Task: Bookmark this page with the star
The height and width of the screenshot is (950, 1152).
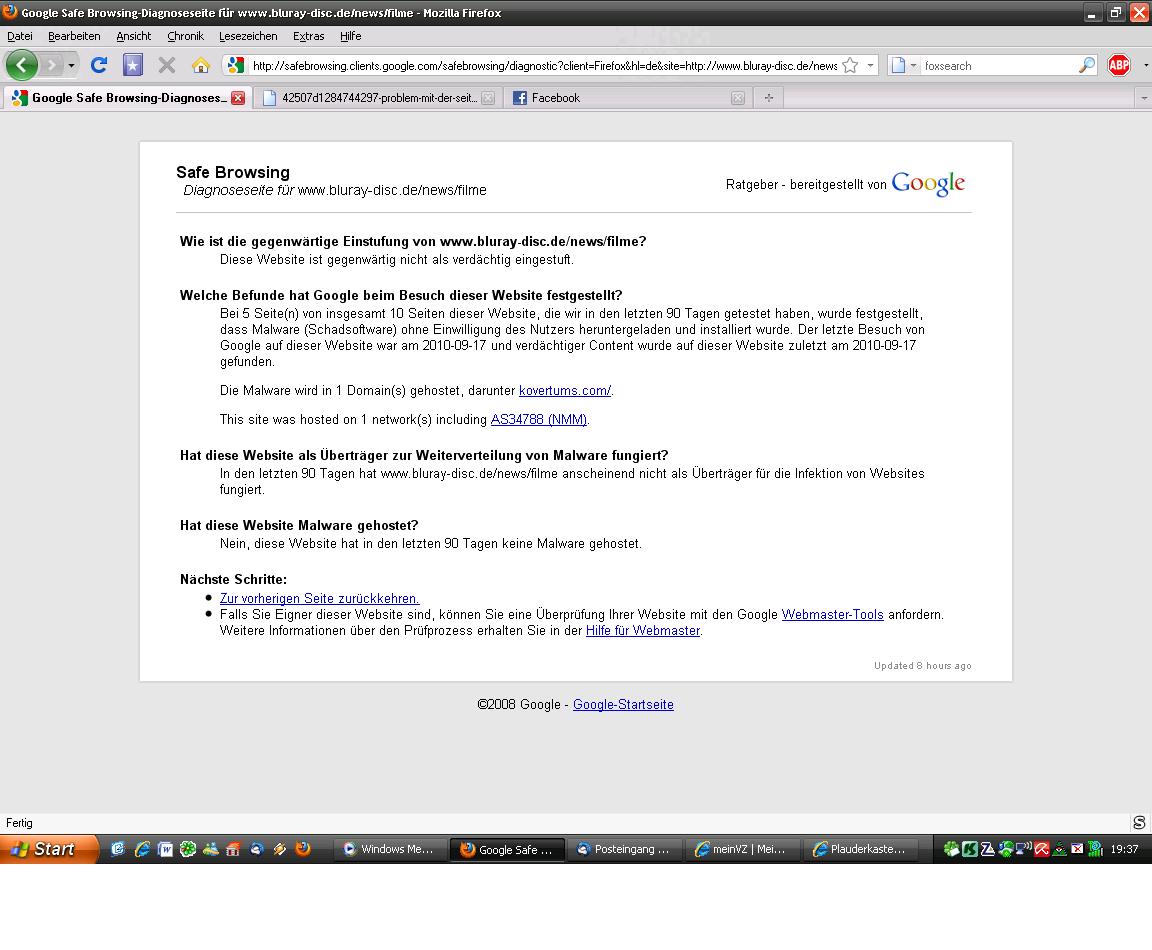Action: [x=850, y=65]
